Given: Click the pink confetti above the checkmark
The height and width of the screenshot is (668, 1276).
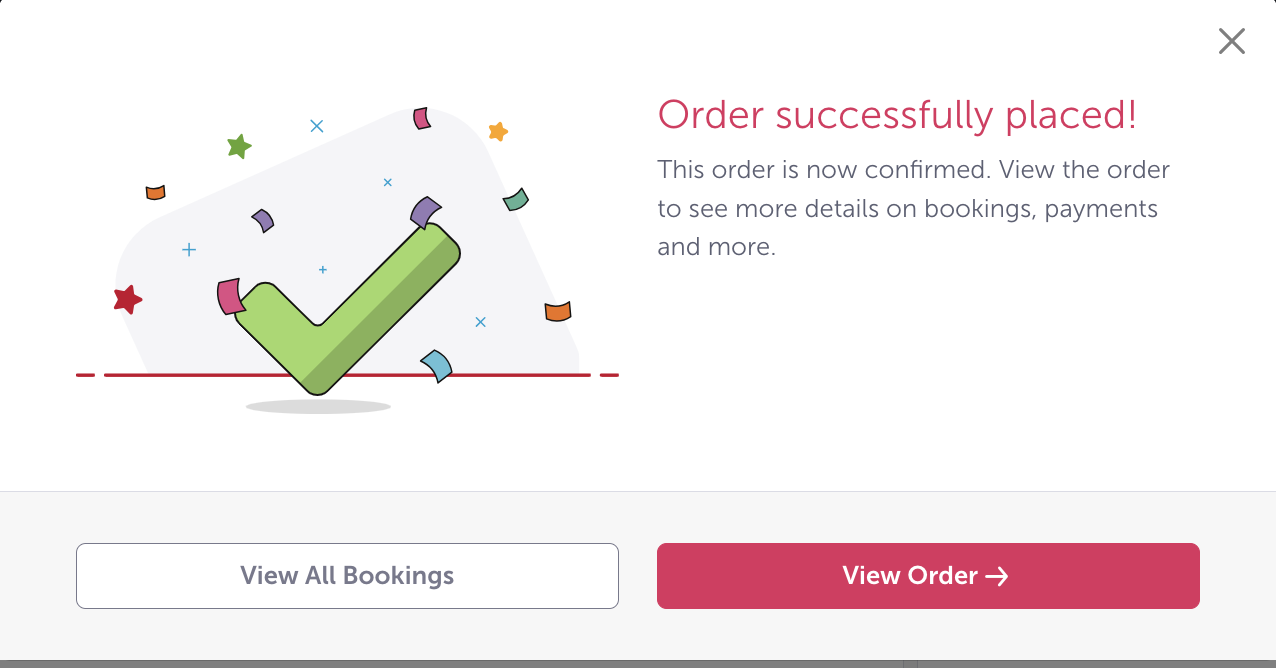Looking at the screenshot, I should pyautogui.click(x=422, y=118).
